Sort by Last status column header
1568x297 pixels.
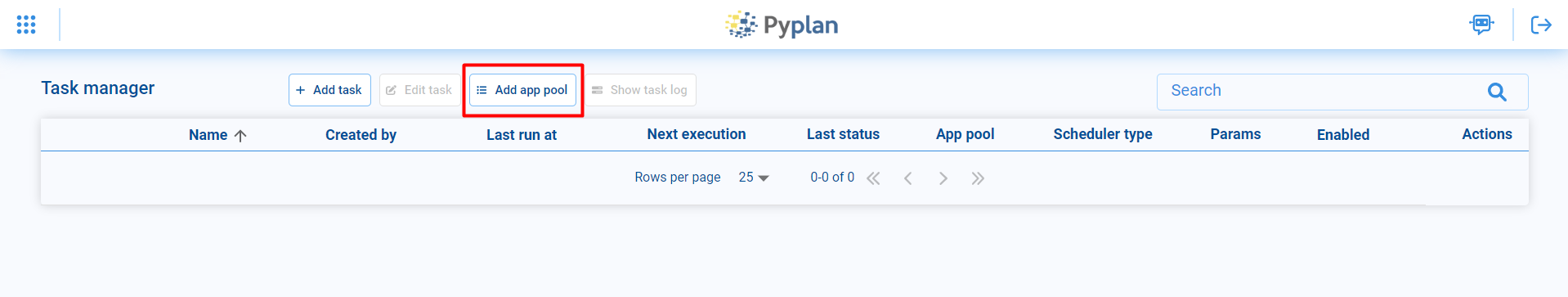(x=843, y=134)
